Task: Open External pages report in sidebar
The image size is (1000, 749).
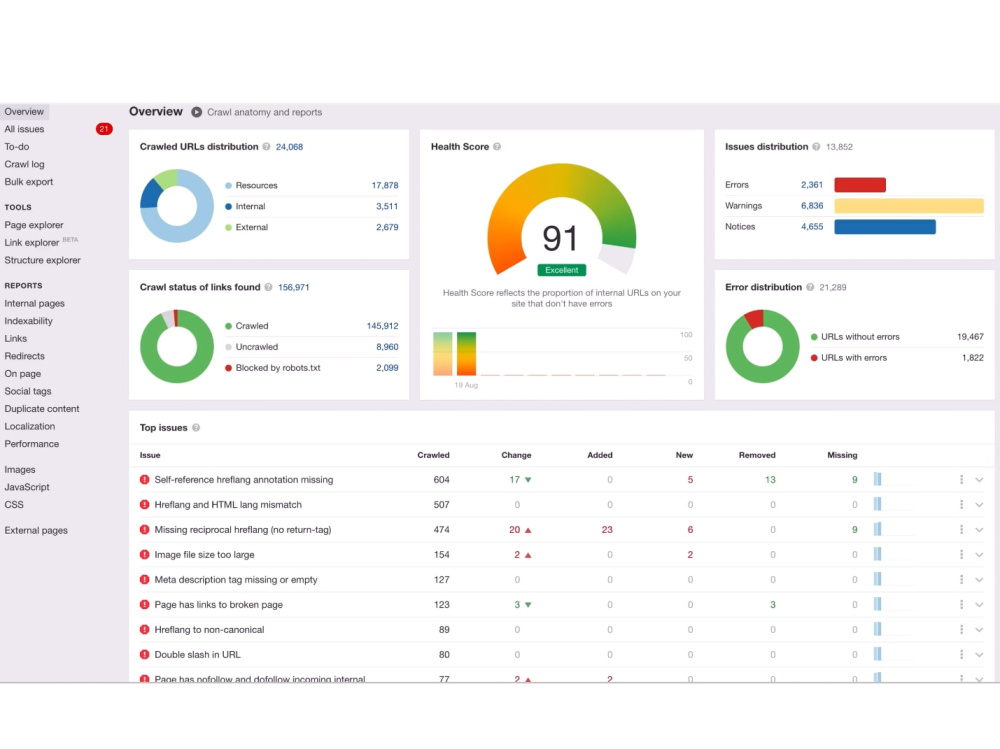Action: click(x=36, y=531)
